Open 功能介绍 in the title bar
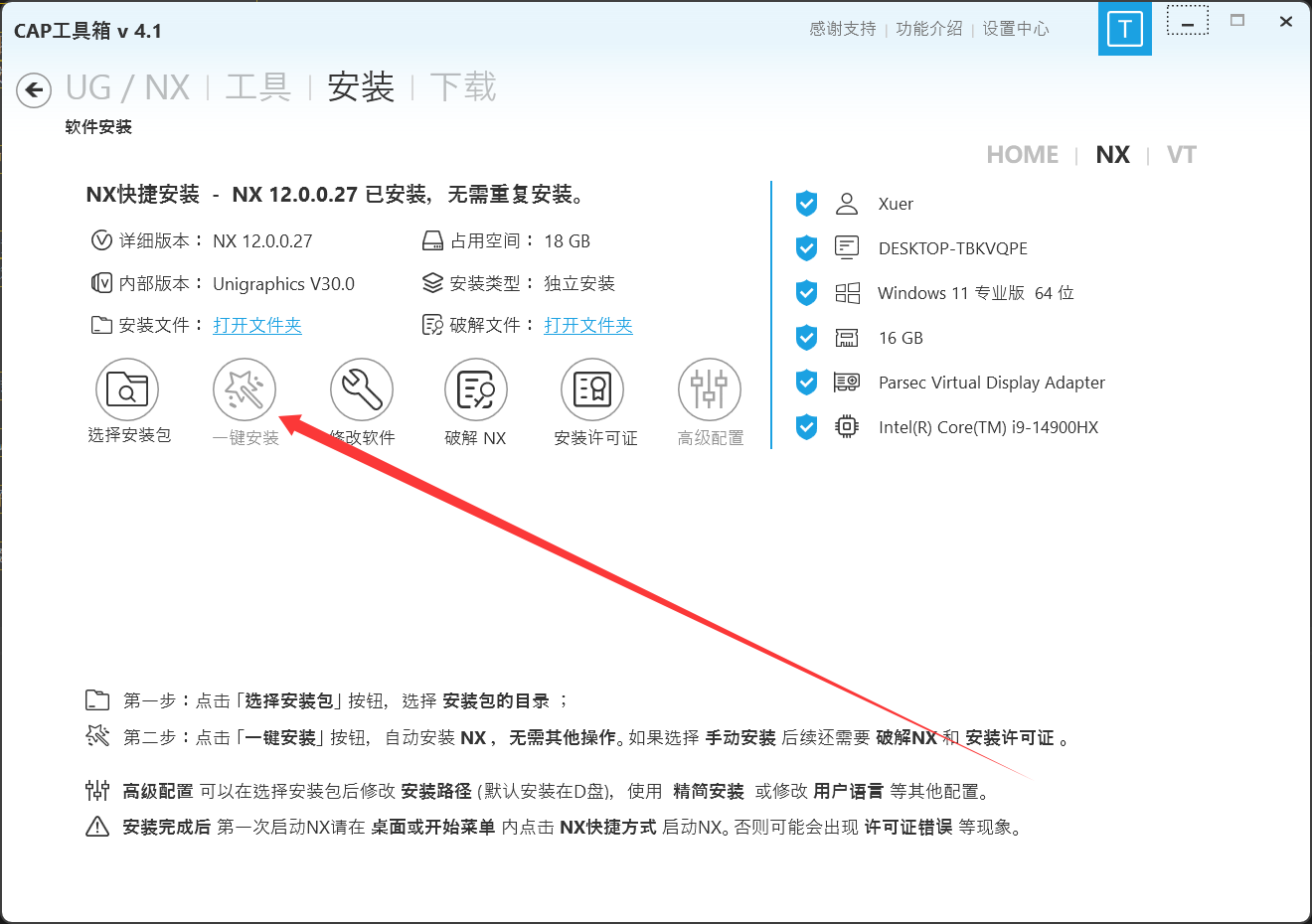The image size is (1312, 924). tap(928, 29)
